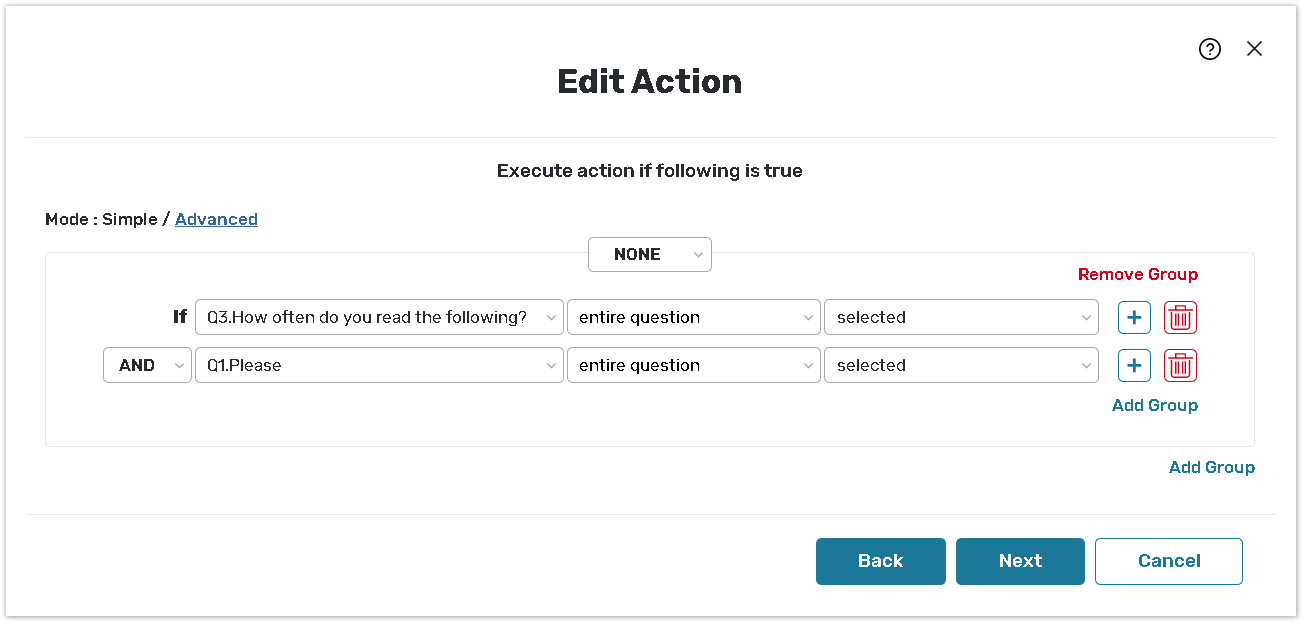
Task: Open second row's entire question dropdown
Action: 693,366
